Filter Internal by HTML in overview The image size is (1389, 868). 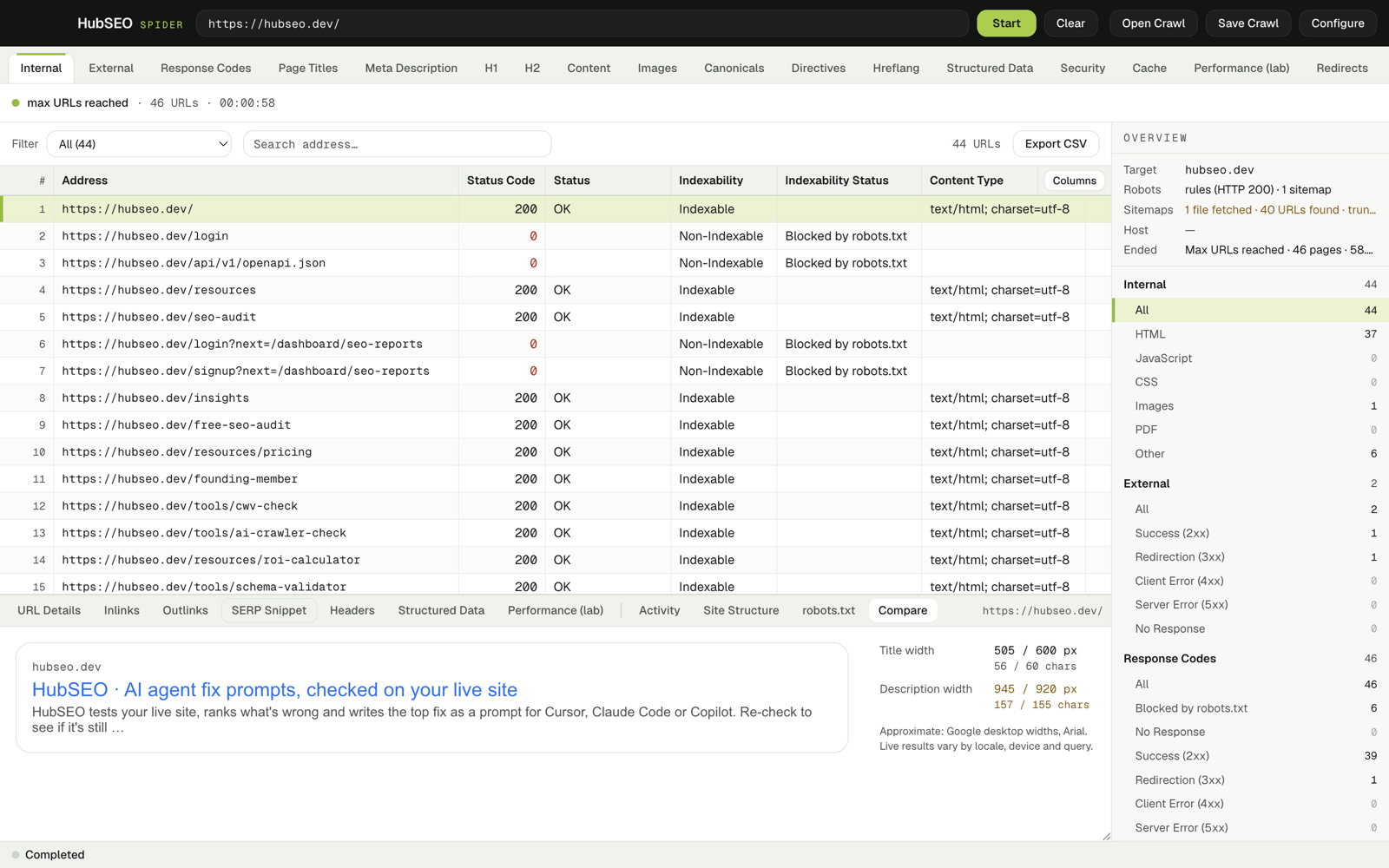(1250, 334)
